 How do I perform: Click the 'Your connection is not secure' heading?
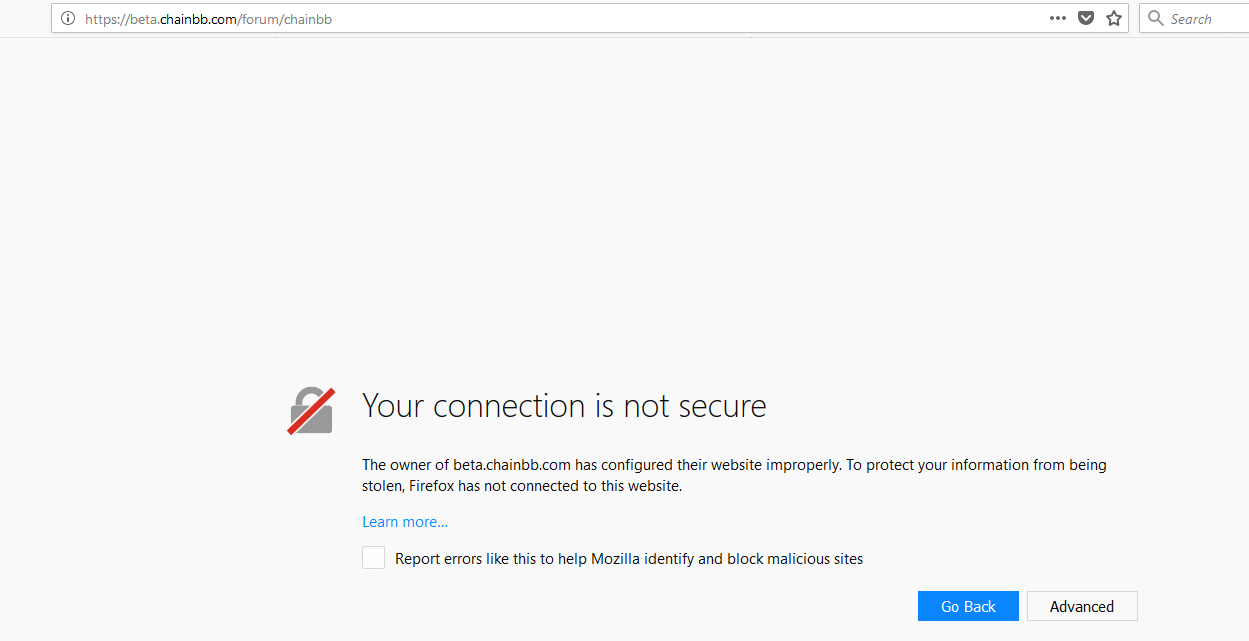point(564,406)
